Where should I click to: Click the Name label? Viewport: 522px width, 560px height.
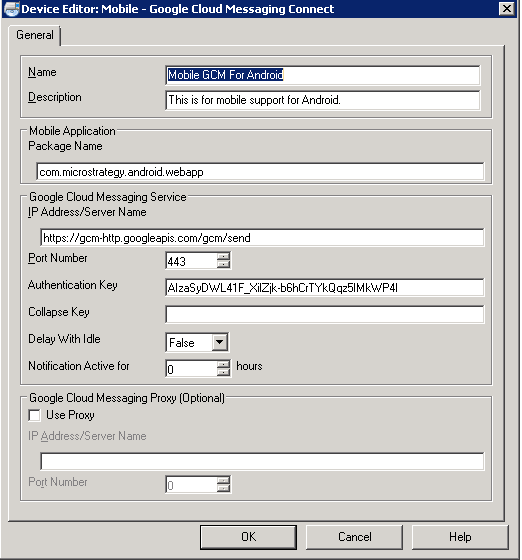(x=42, y=72)
